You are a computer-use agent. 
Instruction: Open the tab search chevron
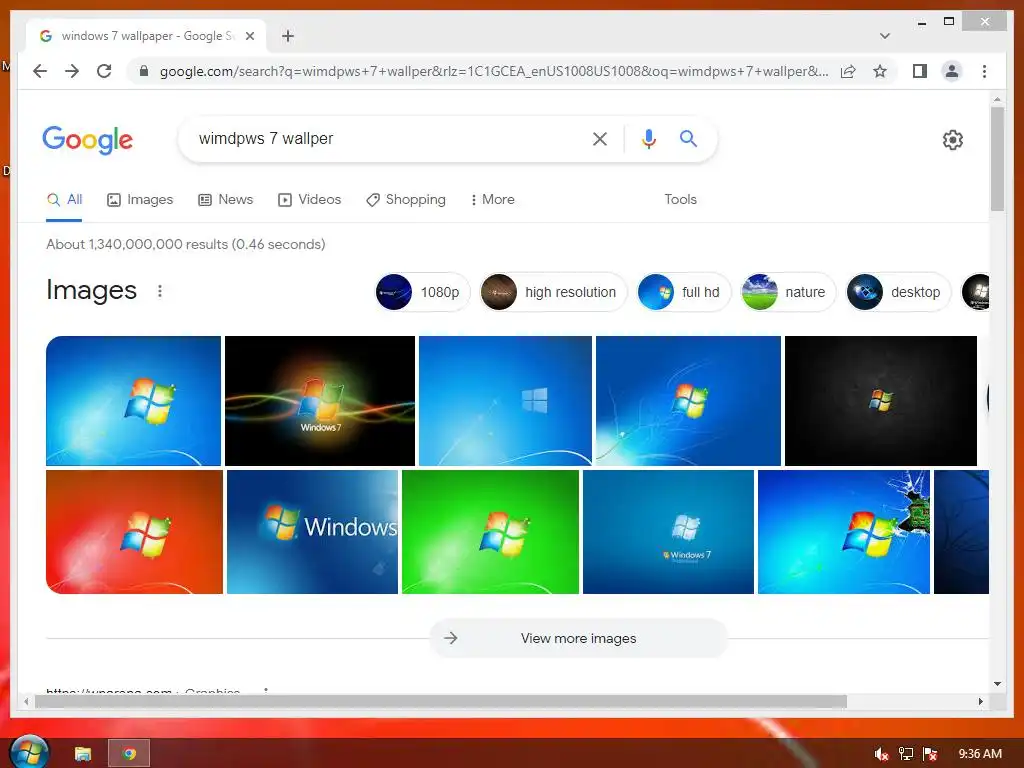point(884,36)
